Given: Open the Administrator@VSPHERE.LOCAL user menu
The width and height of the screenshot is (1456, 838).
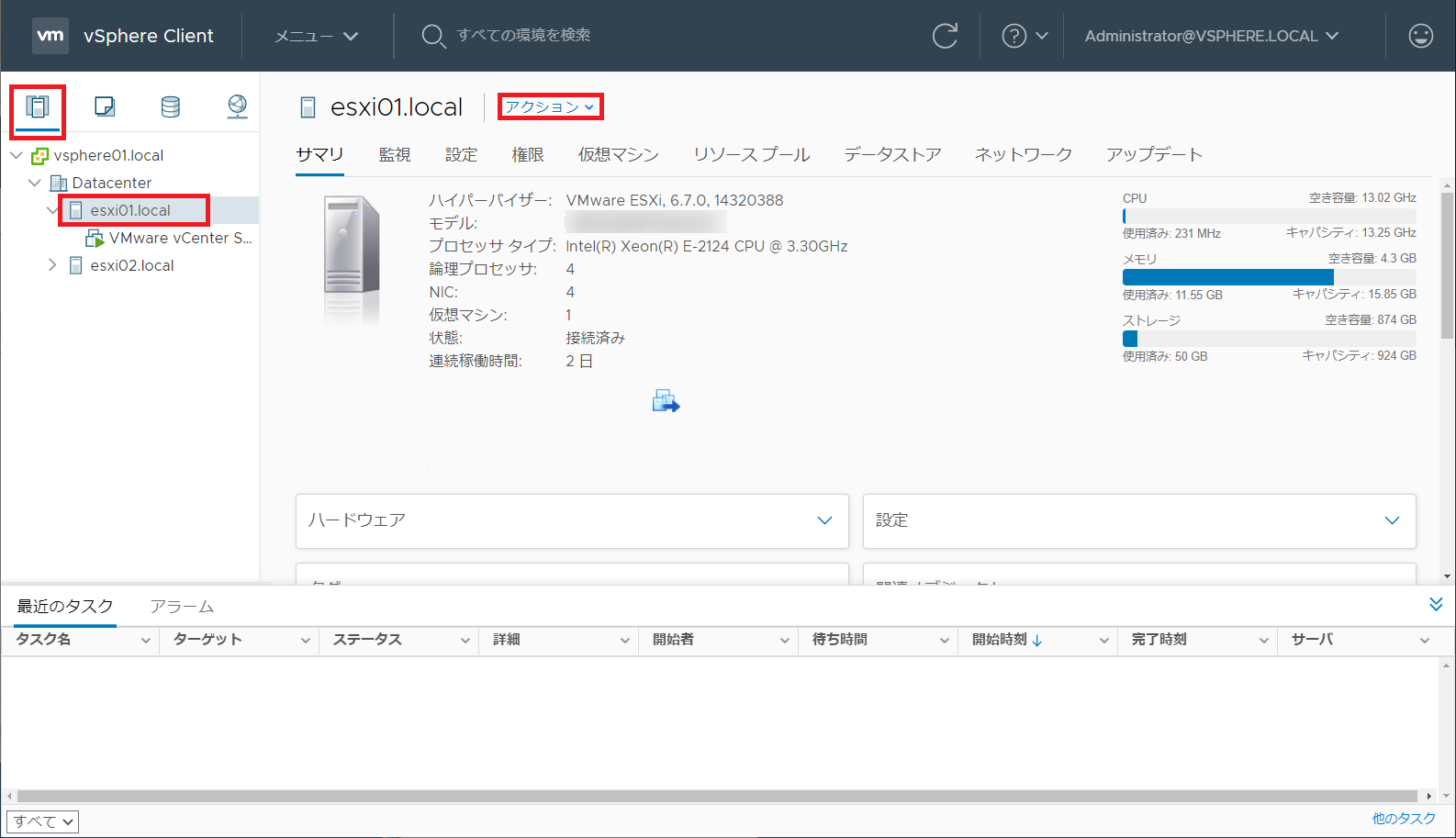Looking at the screenshot, I should 1211,36.
